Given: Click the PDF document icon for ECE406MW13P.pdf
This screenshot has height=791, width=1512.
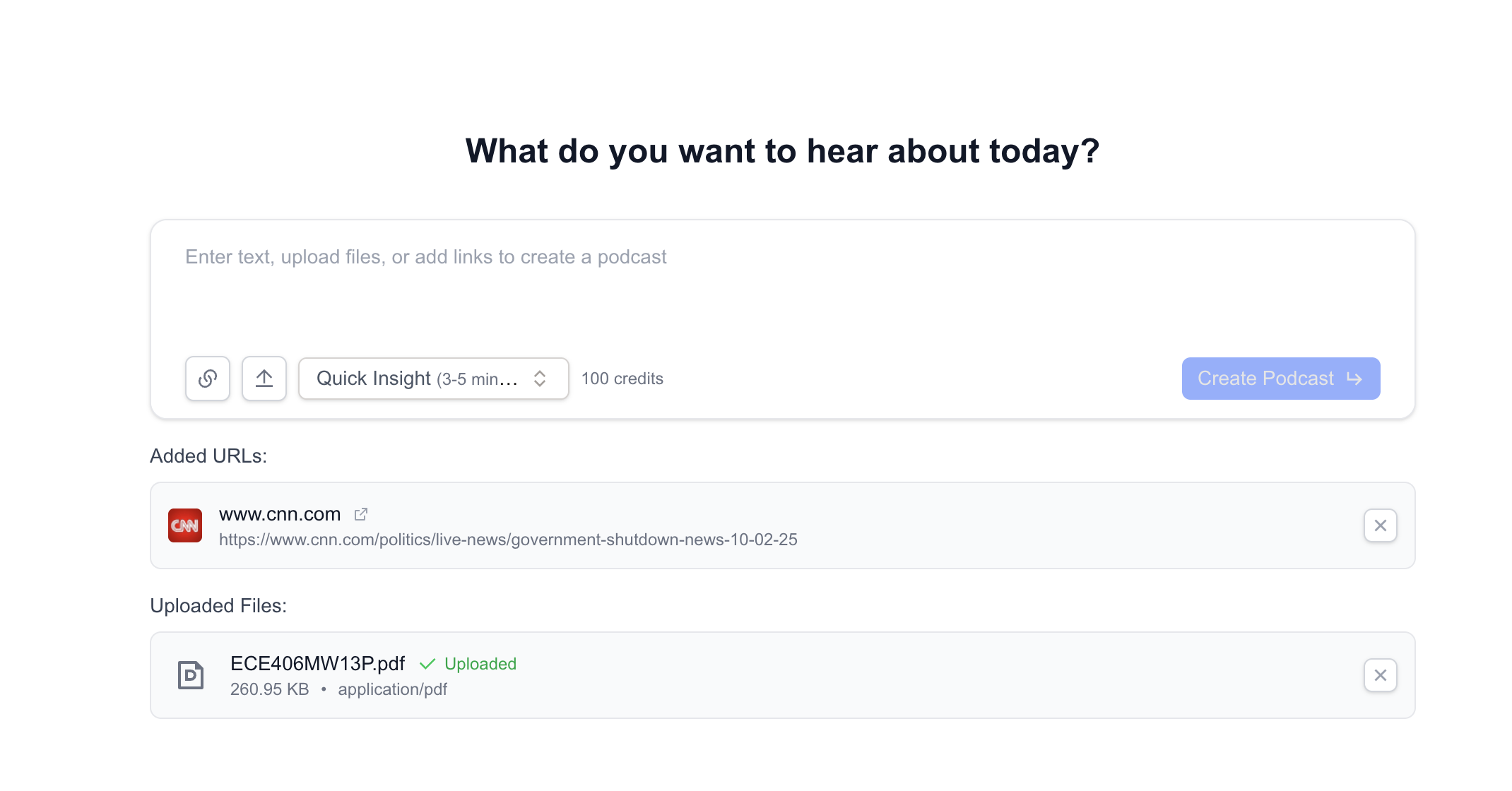Looking at the screenshot, I should click(190, 675).
